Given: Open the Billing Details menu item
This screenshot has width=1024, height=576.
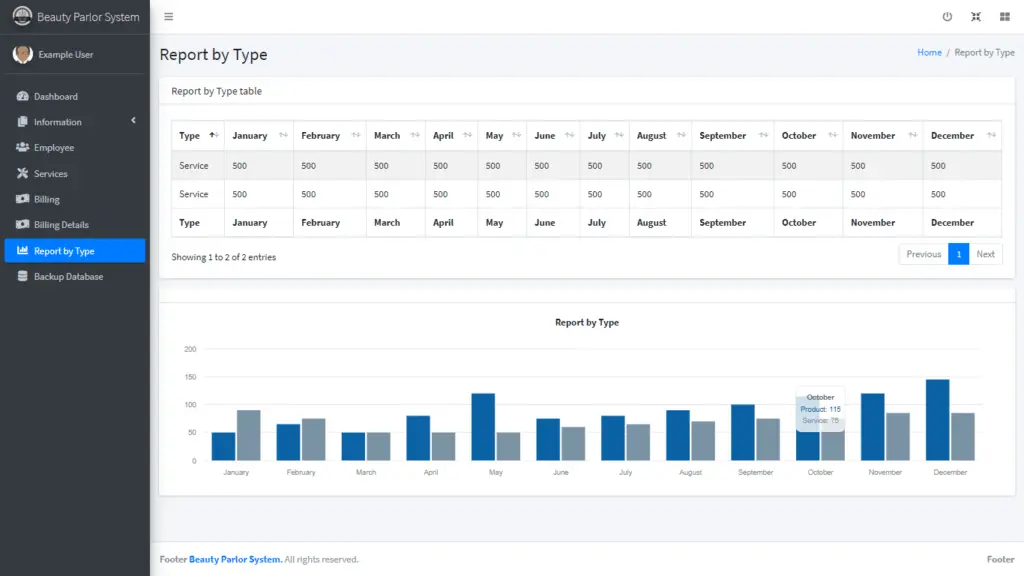Looking at the screenshot, I should point(63,225).
